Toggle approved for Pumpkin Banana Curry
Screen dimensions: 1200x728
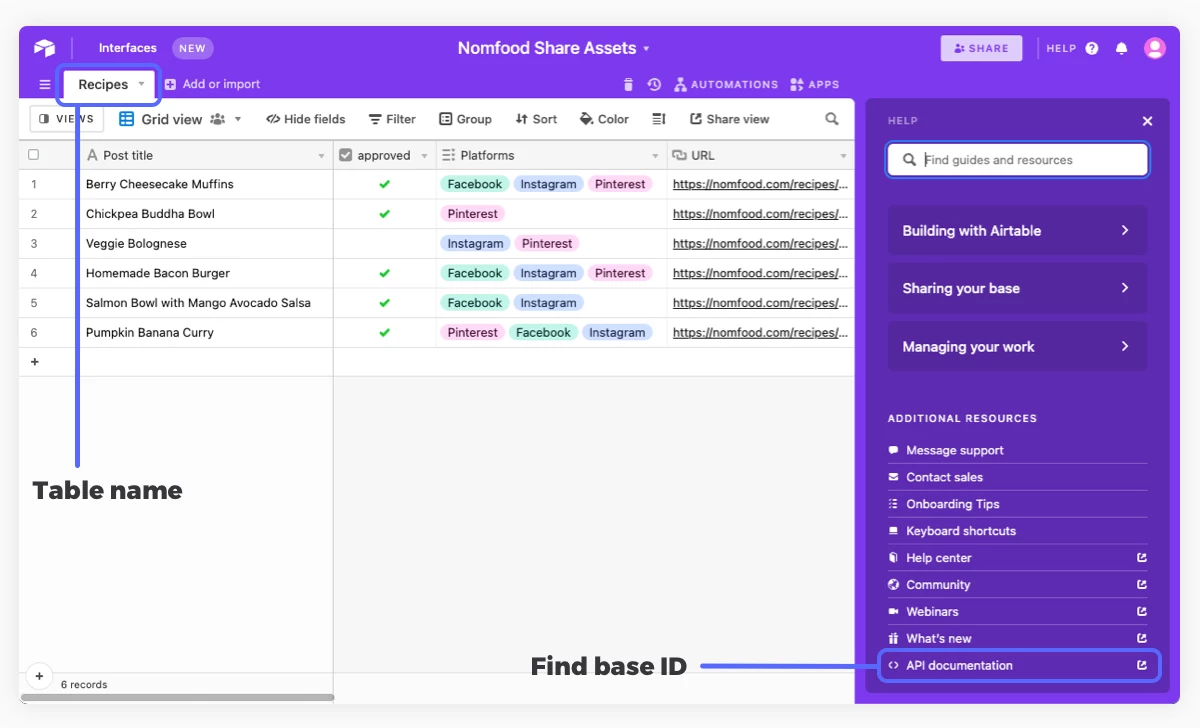point(385,332)
